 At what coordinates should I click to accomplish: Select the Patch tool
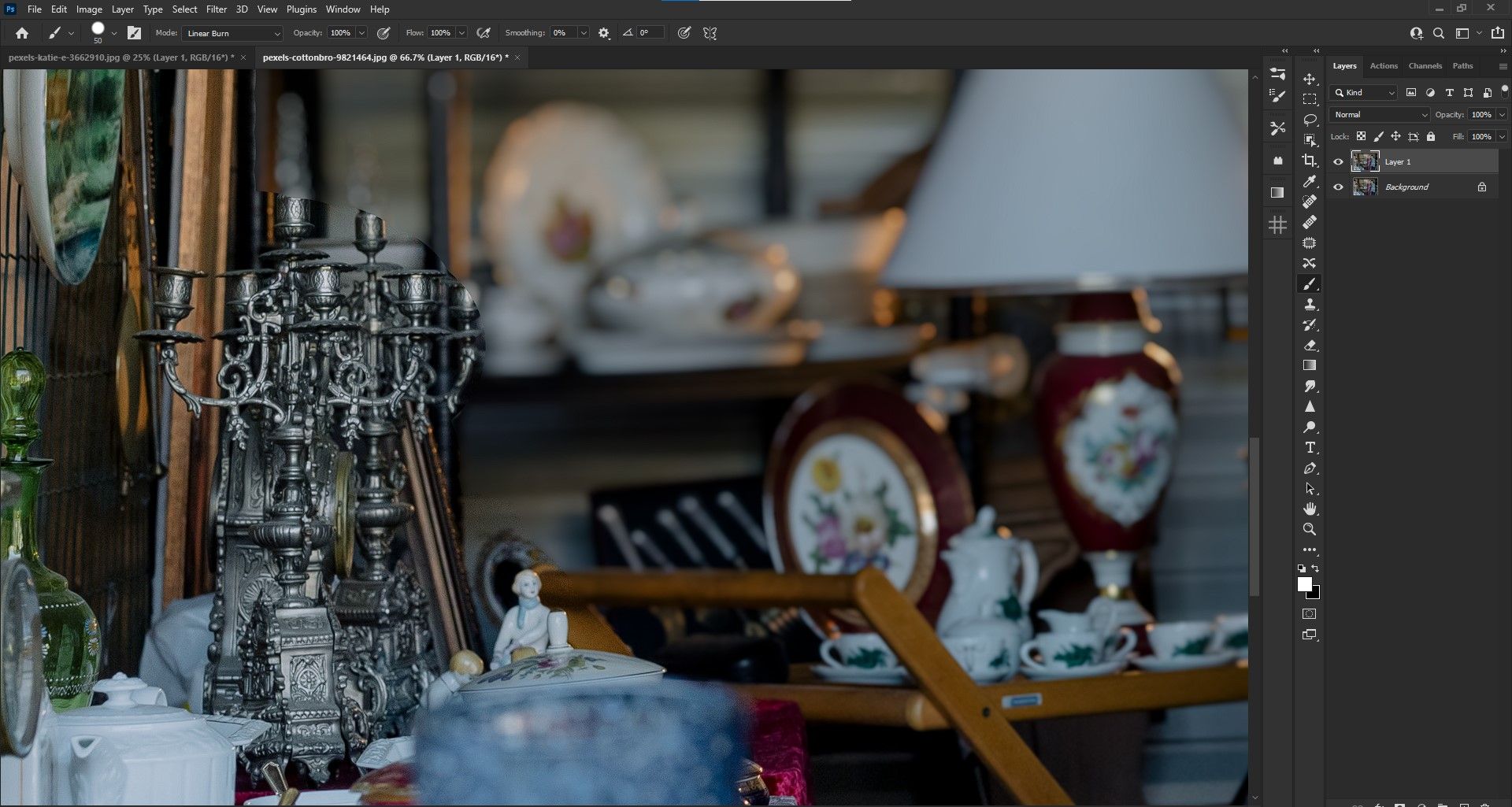coord(1310,243)
